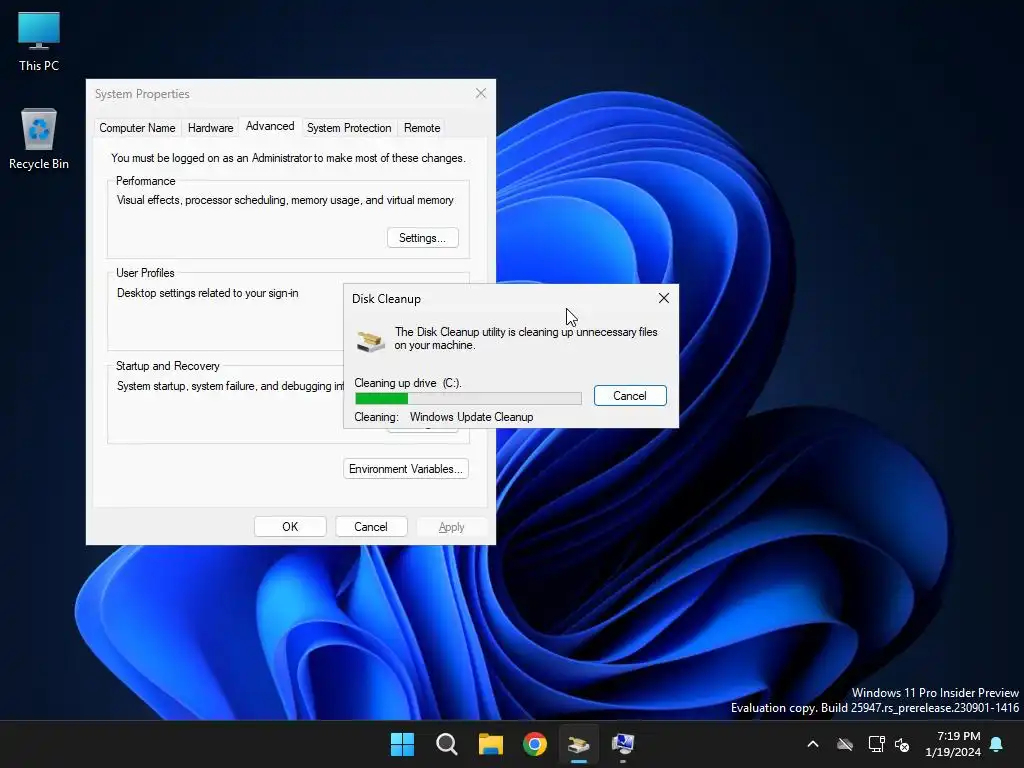Screen dimensions: 1024x768
Task: Click 'Desktop settings related to your sign-in'
Action: tap(208, 293)
